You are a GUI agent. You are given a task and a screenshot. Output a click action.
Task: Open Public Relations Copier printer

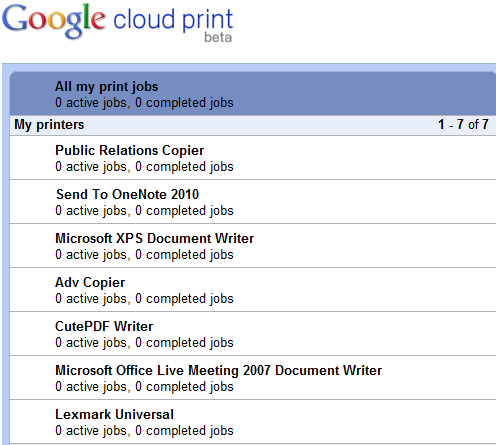tap(253, 158)
